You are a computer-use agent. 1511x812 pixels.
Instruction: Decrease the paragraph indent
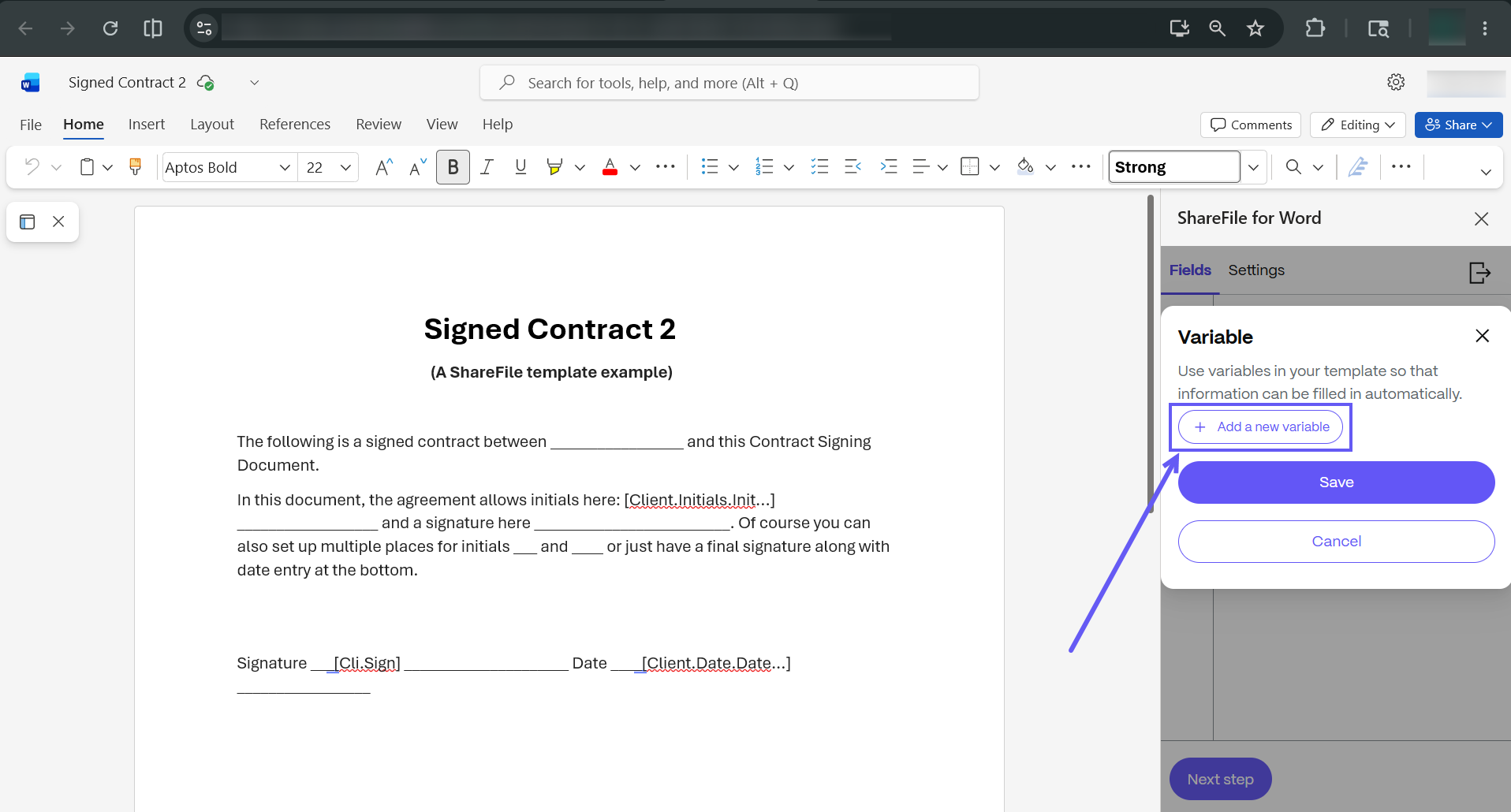coord(853,167)
